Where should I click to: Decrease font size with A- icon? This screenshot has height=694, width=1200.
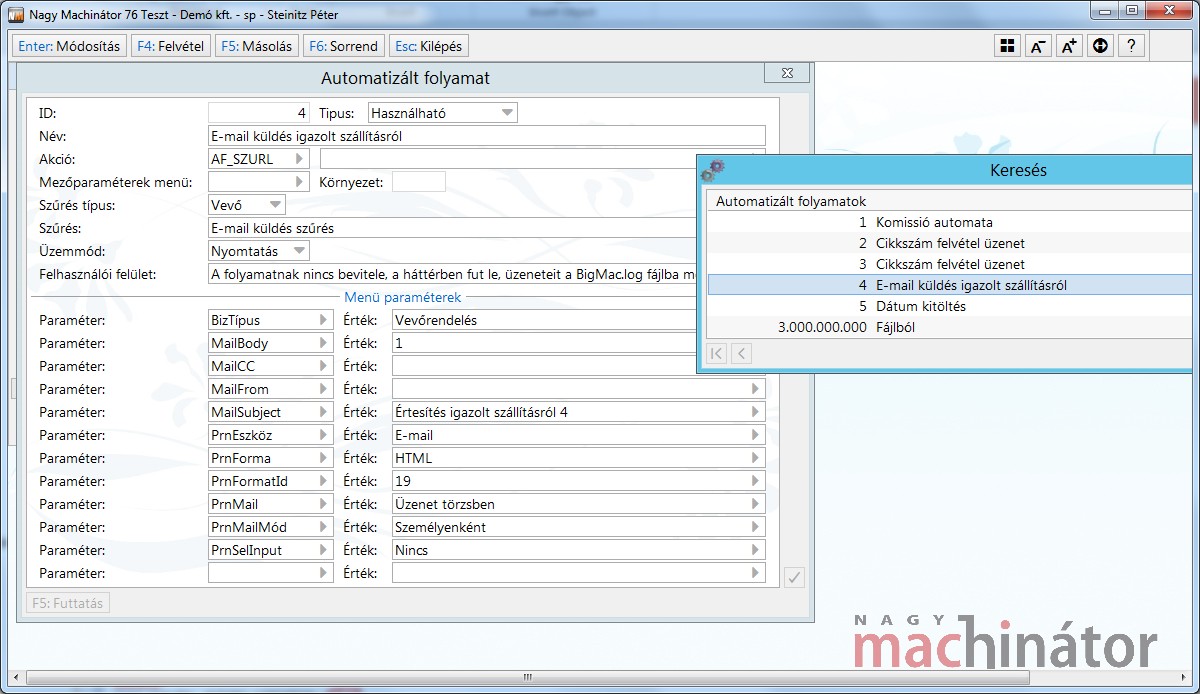coord(1038,46)
